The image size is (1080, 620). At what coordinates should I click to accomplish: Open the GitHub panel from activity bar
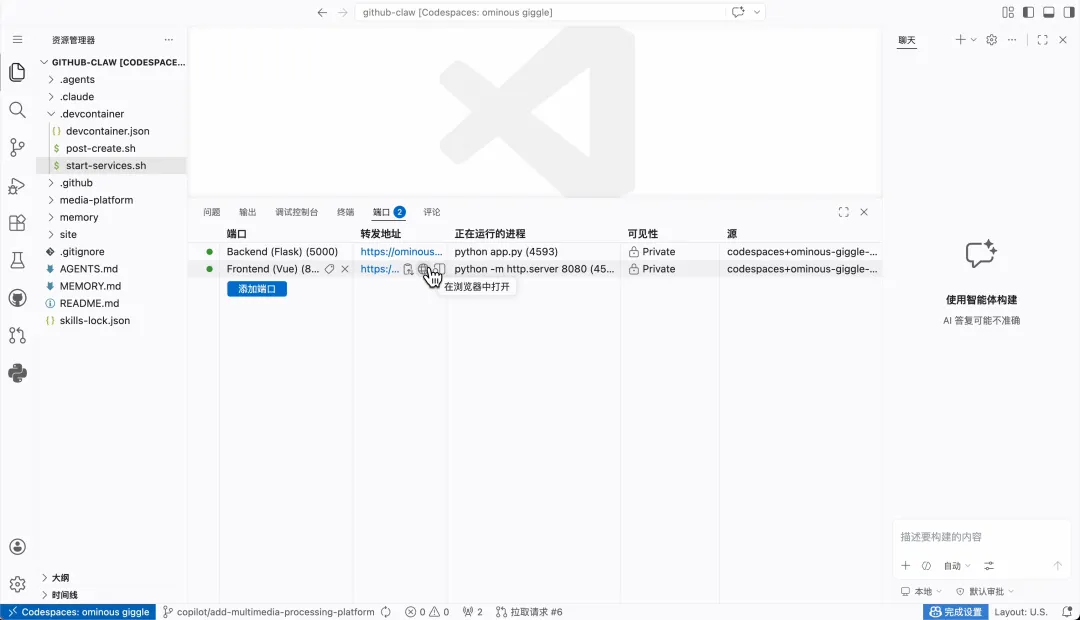(16, 297)
